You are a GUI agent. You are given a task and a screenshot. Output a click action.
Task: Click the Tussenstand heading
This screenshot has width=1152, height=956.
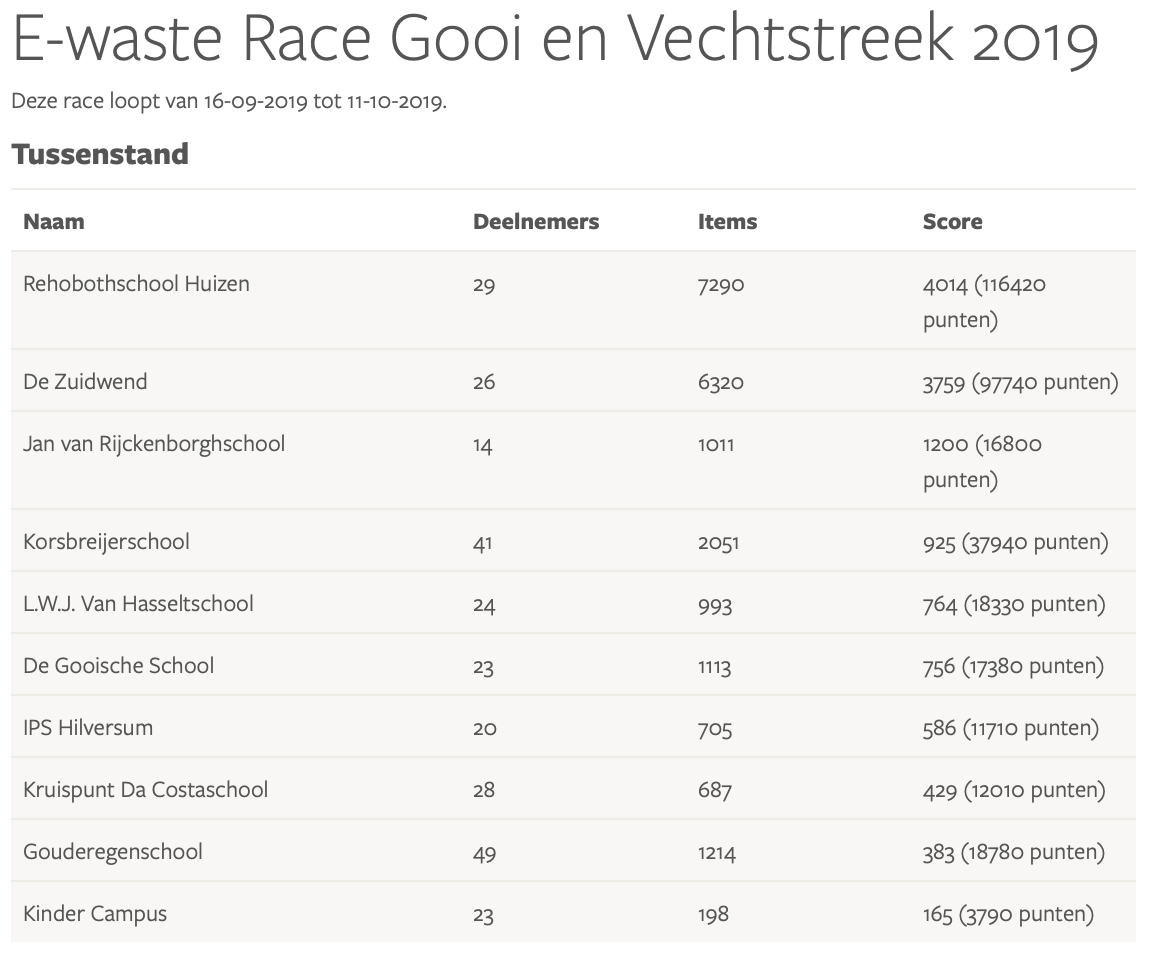pos(100,155)
